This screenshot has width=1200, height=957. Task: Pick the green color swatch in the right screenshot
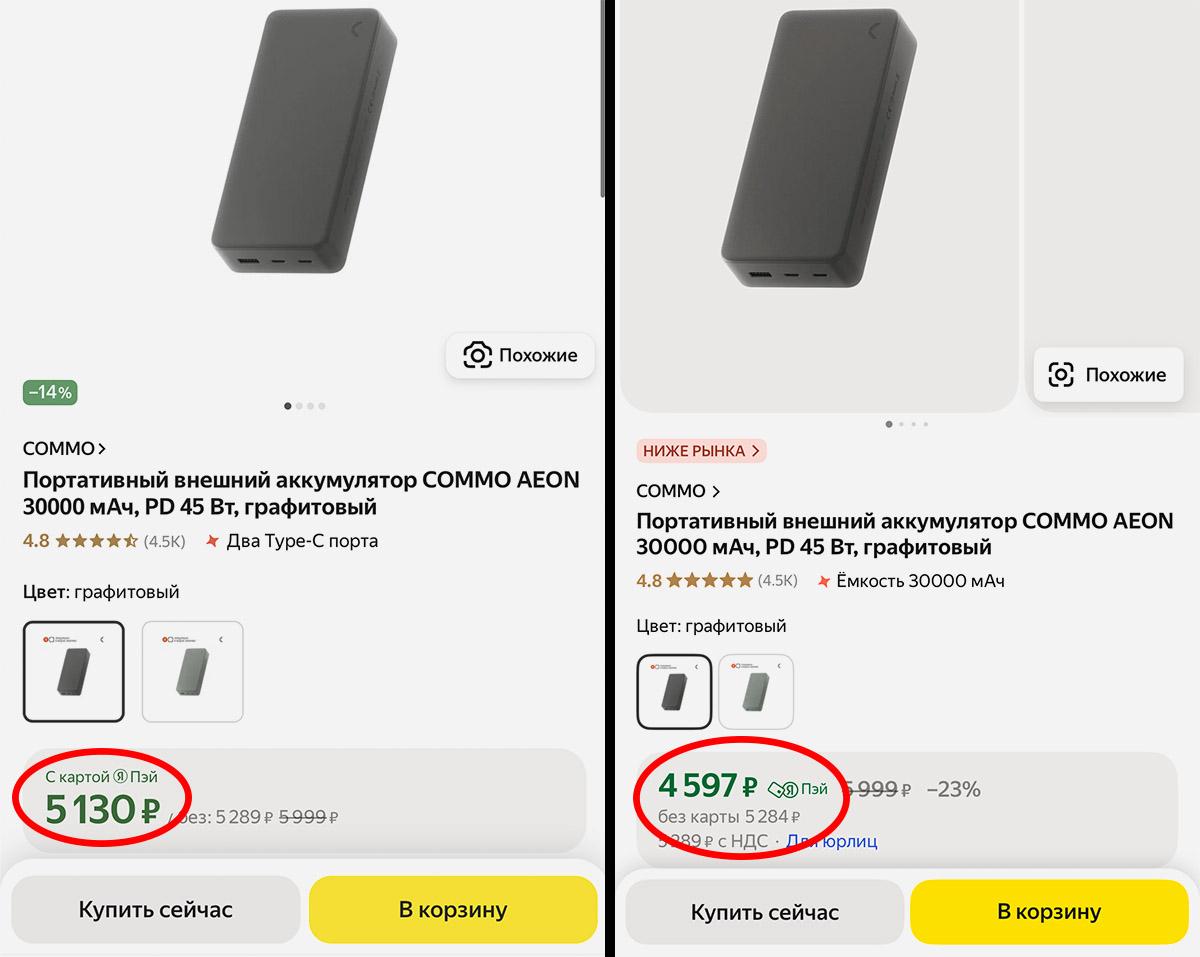(756, 692)
